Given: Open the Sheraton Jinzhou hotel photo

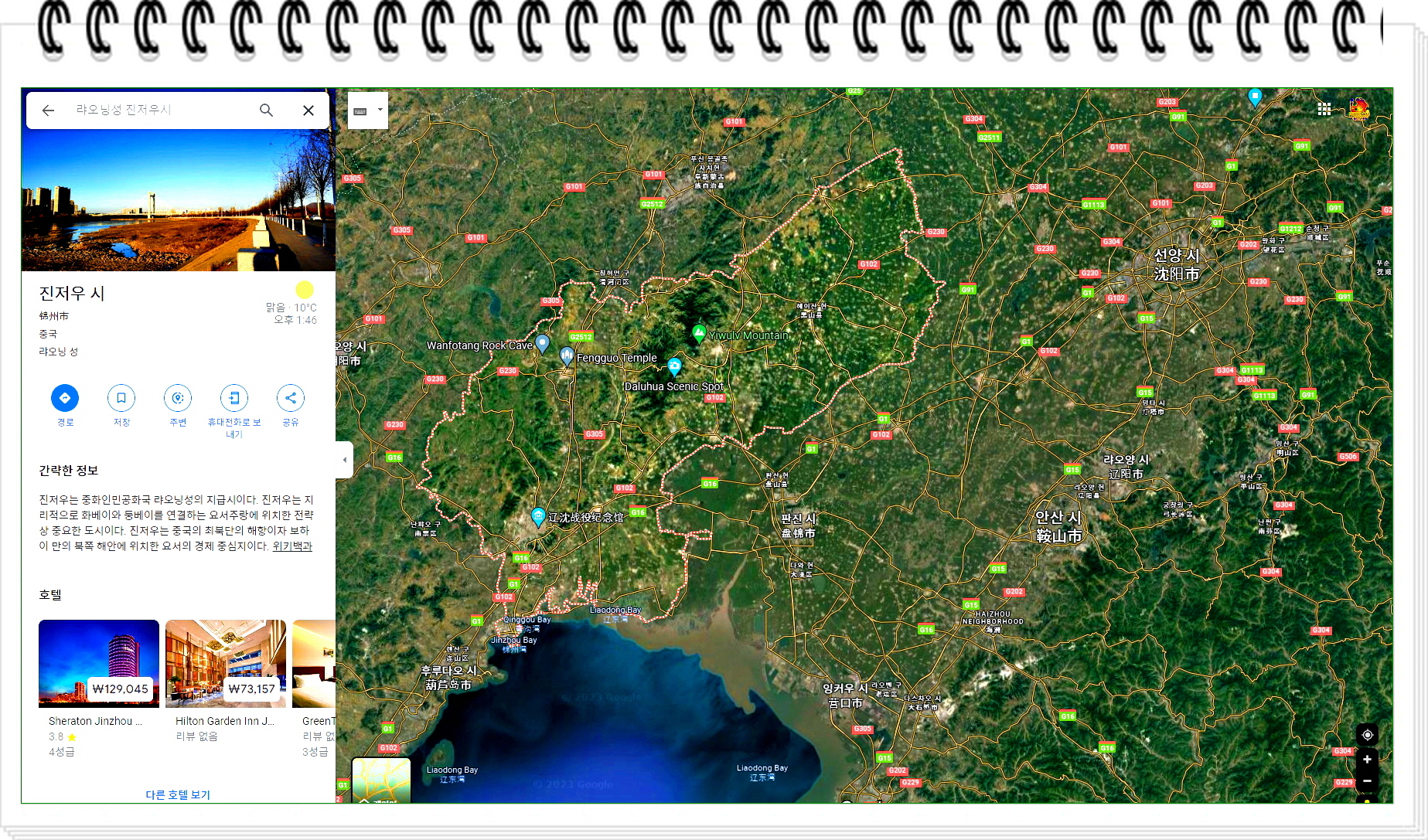Looking at the screenshot, I should (99, 664).
